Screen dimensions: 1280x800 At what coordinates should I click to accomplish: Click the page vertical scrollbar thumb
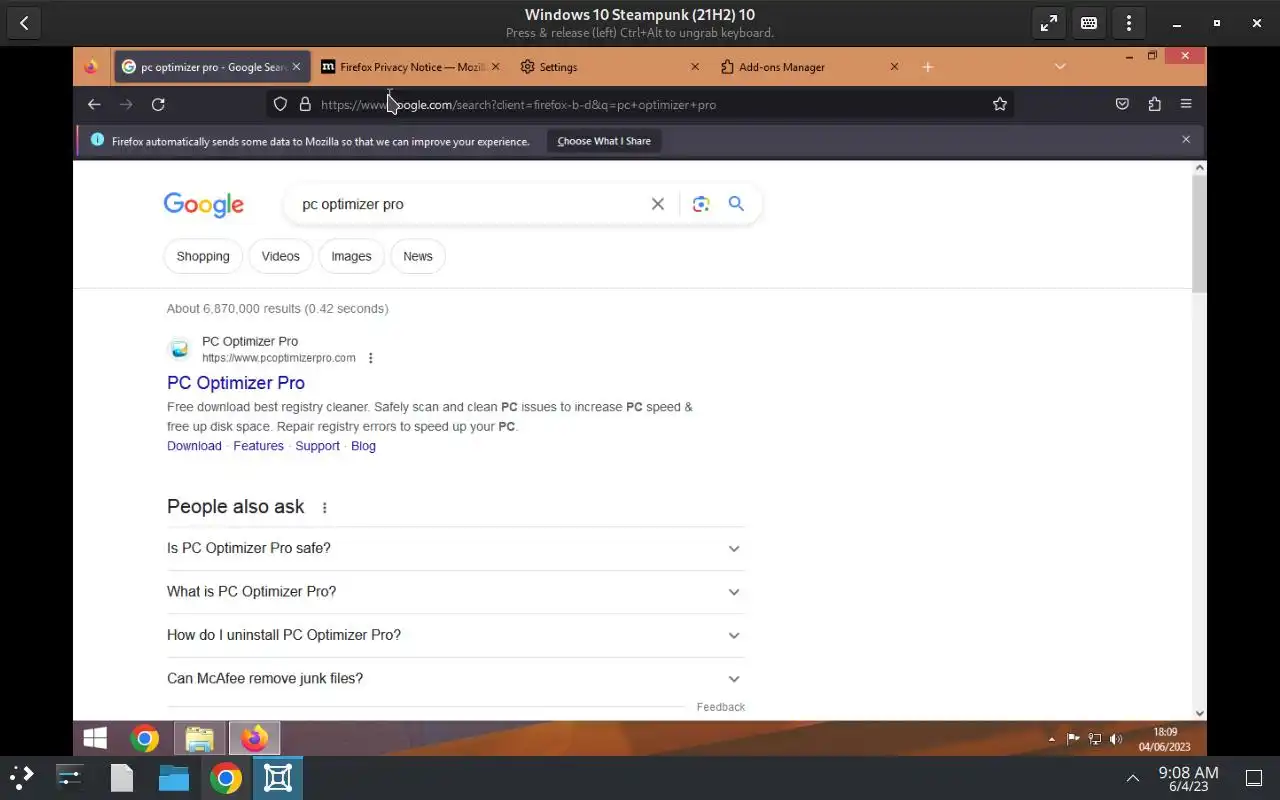[x=1200, y=235]
